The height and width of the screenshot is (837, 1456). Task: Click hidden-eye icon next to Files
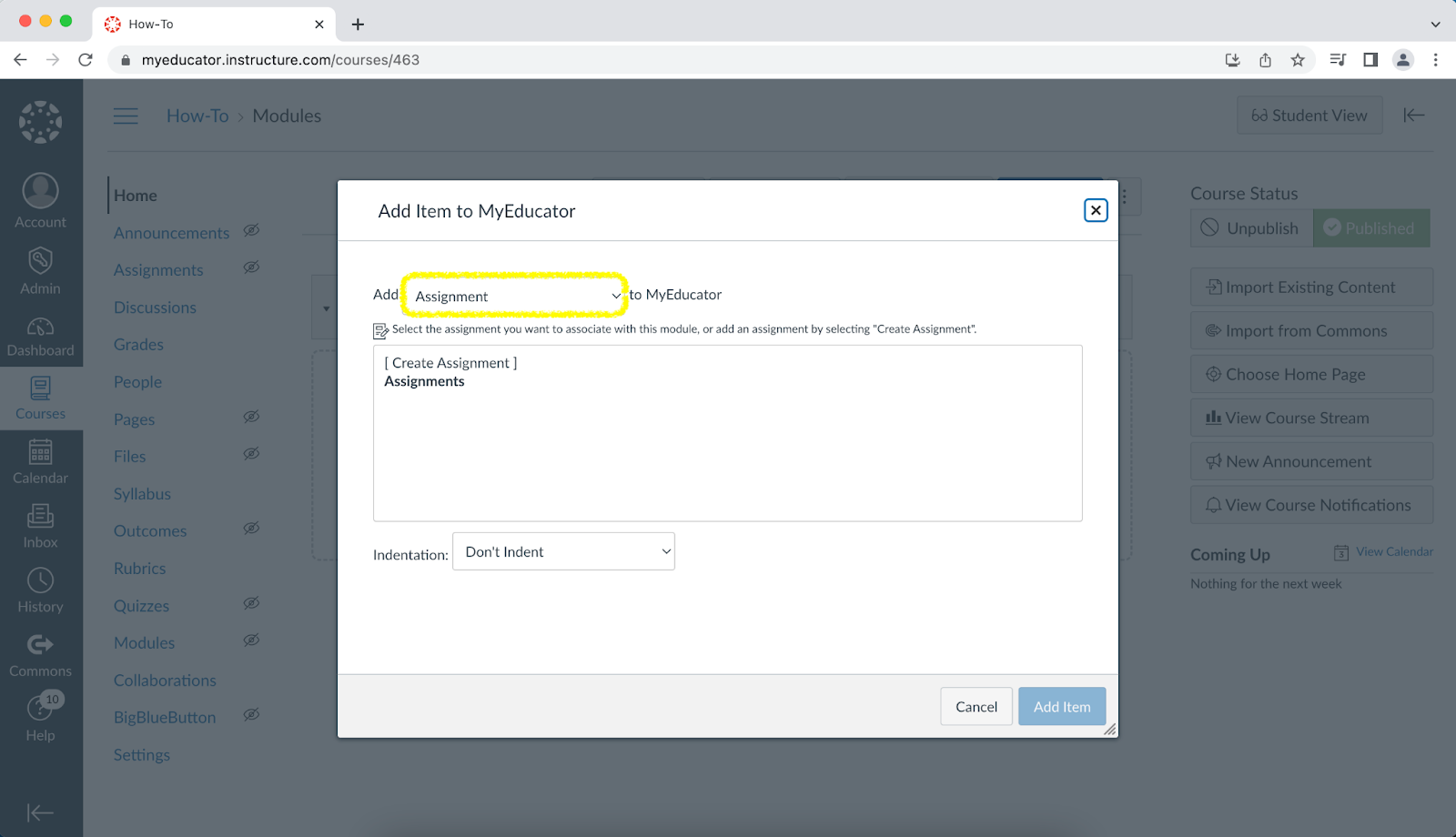pyautogui.click(x=251, y=454)
